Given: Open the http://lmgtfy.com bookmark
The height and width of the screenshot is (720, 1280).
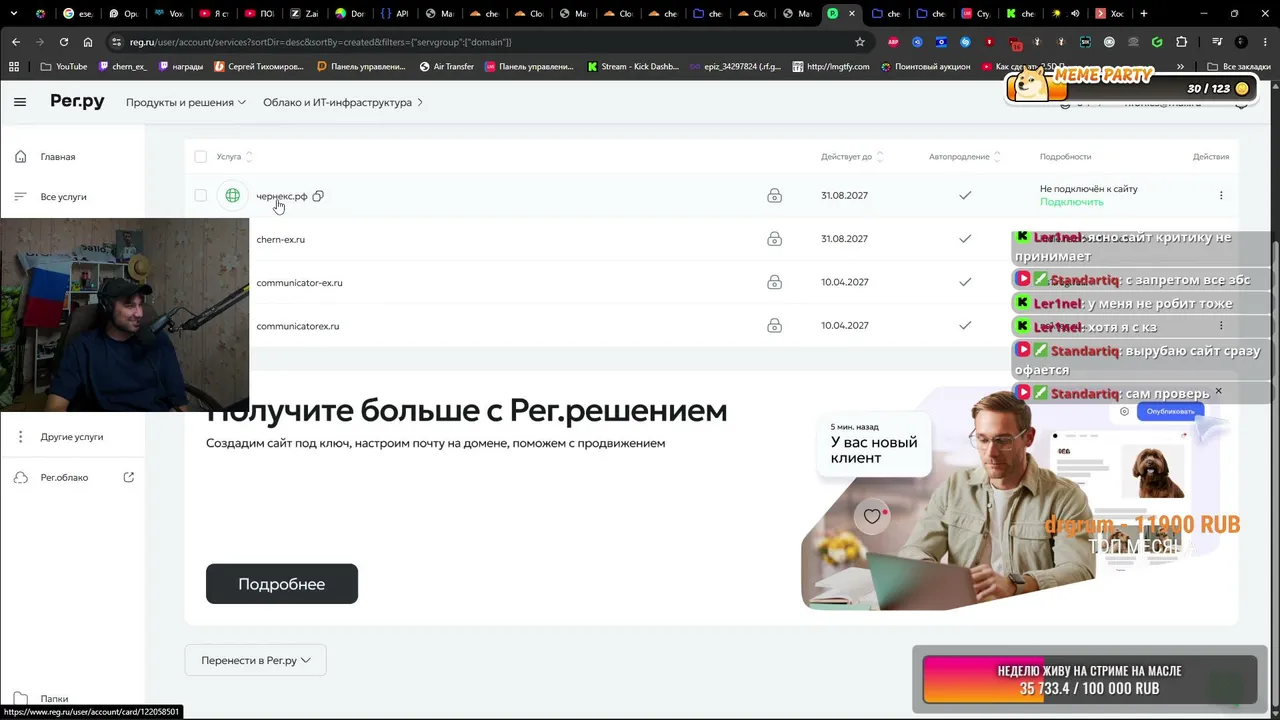Looking at the screenshot, I should point(830,67).
